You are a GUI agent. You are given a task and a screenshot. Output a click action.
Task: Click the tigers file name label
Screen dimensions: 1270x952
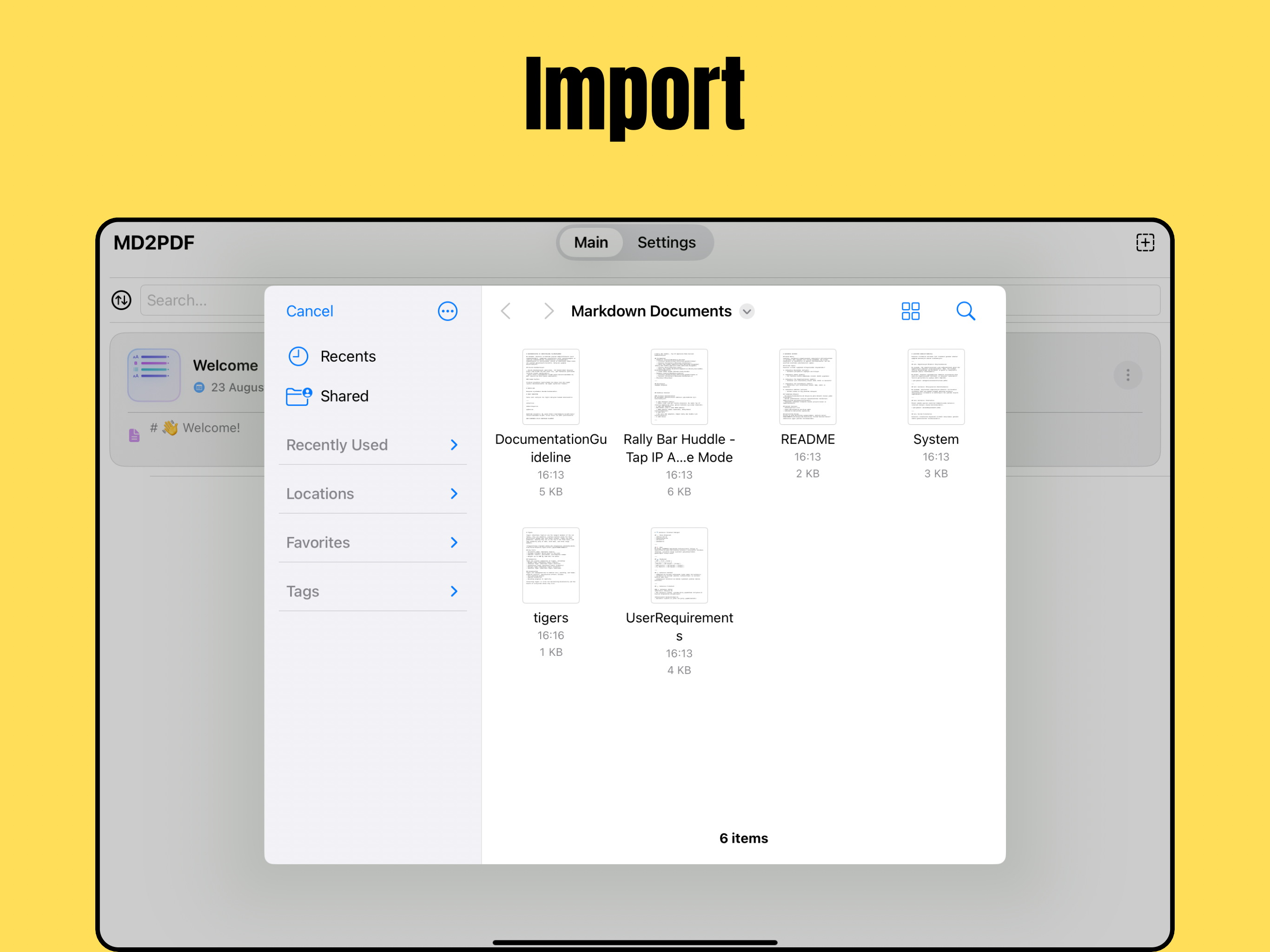(550, 618)
